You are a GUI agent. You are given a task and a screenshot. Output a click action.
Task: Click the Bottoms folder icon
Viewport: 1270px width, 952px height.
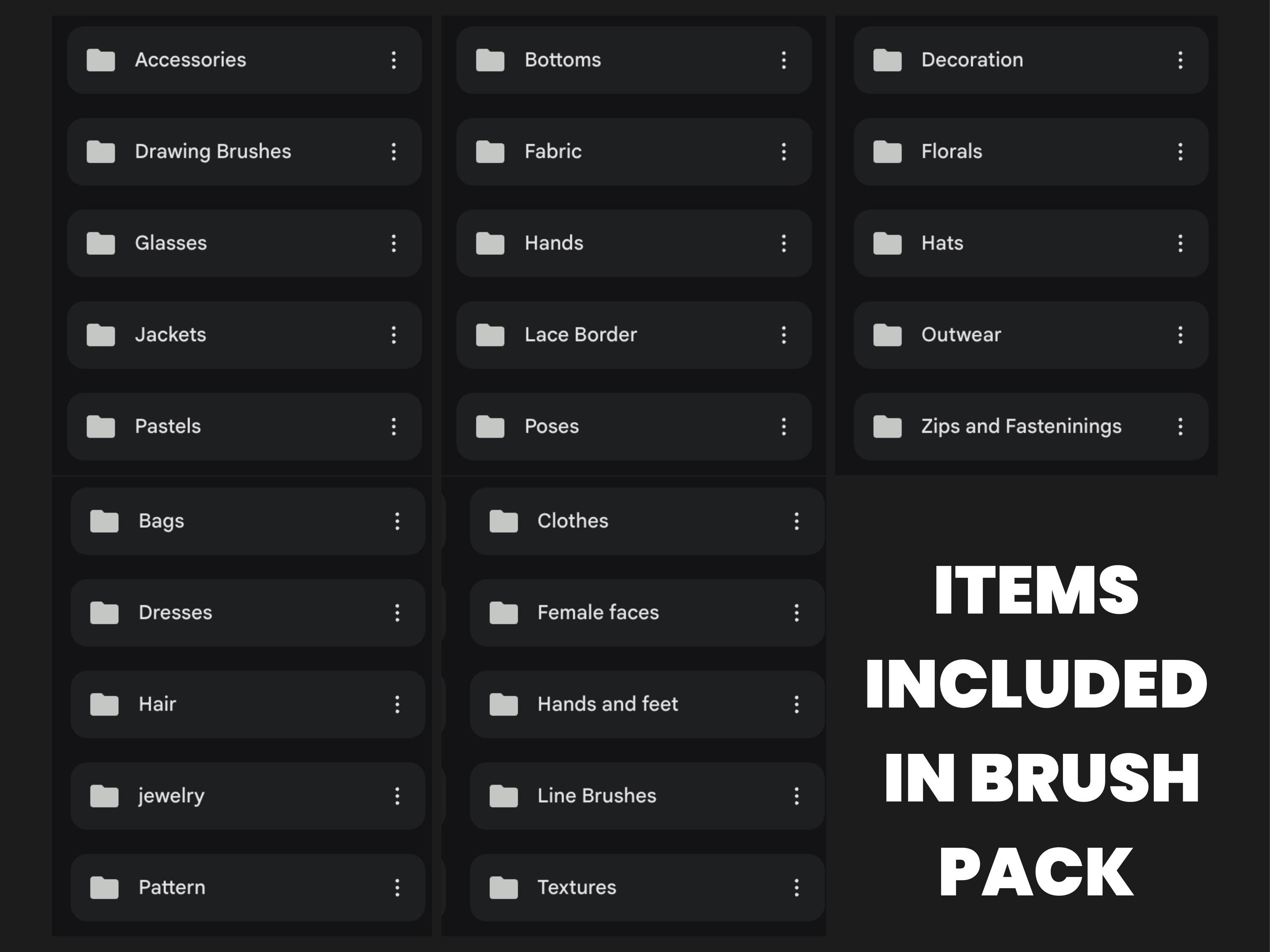[491, 60]
